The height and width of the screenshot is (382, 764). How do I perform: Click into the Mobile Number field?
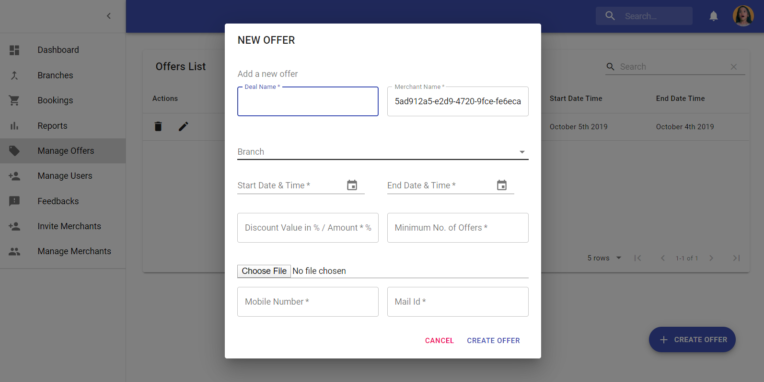[308, 302]
